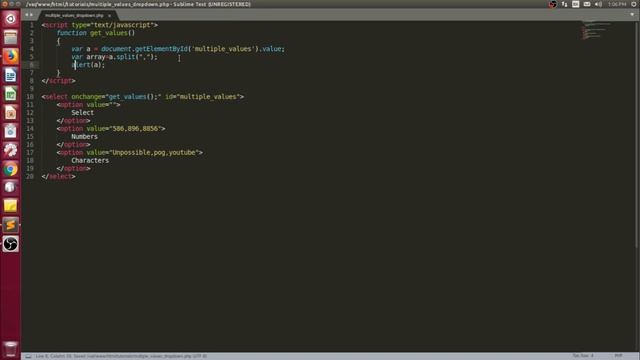The image size is (640, 360).
Task: Click 'id="multiple_values"' attribute text
Action: (x=202, y=97)
